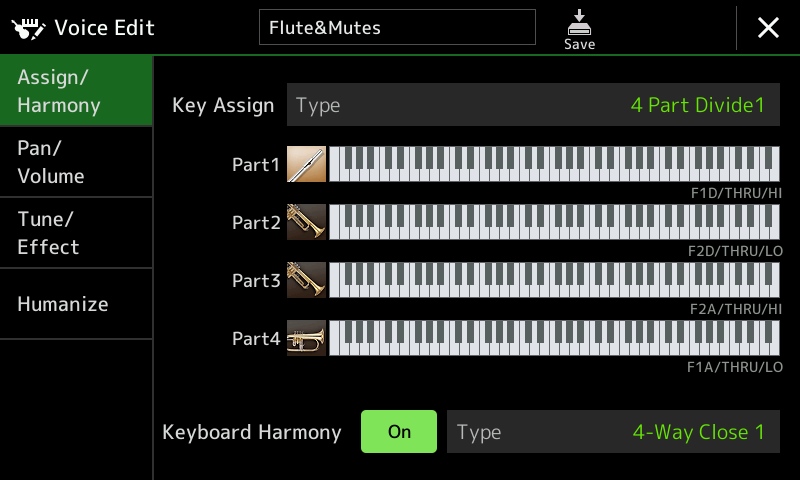Open the Humanize tab
The image size is (800, 480).
[76, 304]
